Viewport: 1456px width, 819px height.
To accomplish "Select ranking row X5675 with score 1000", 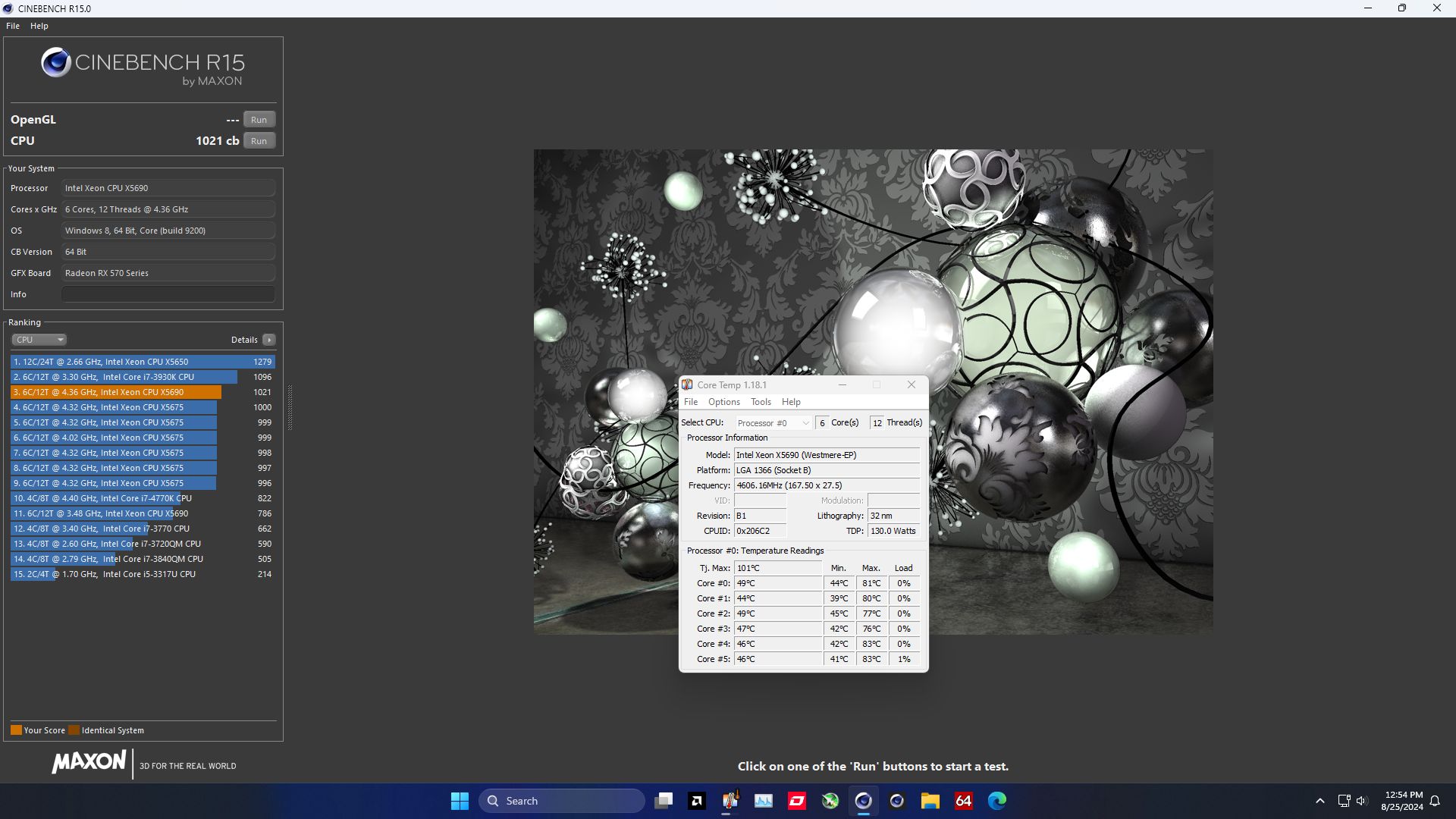I will pyautogui.click(x=143, y=407).
